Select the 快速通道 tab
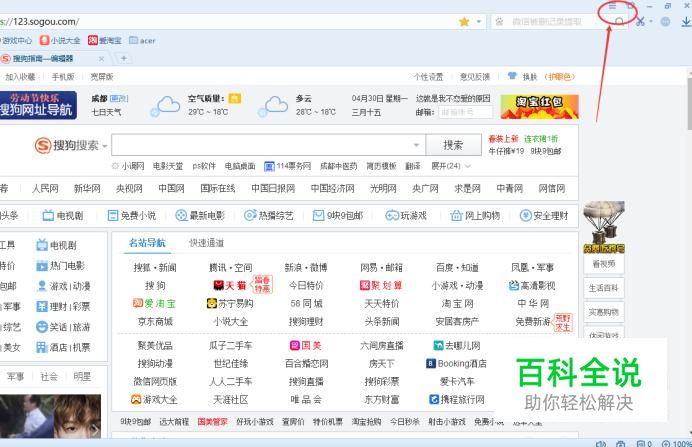Image resolution: width=692 pixels, height=447 pixels. click(x=207, y=243)
